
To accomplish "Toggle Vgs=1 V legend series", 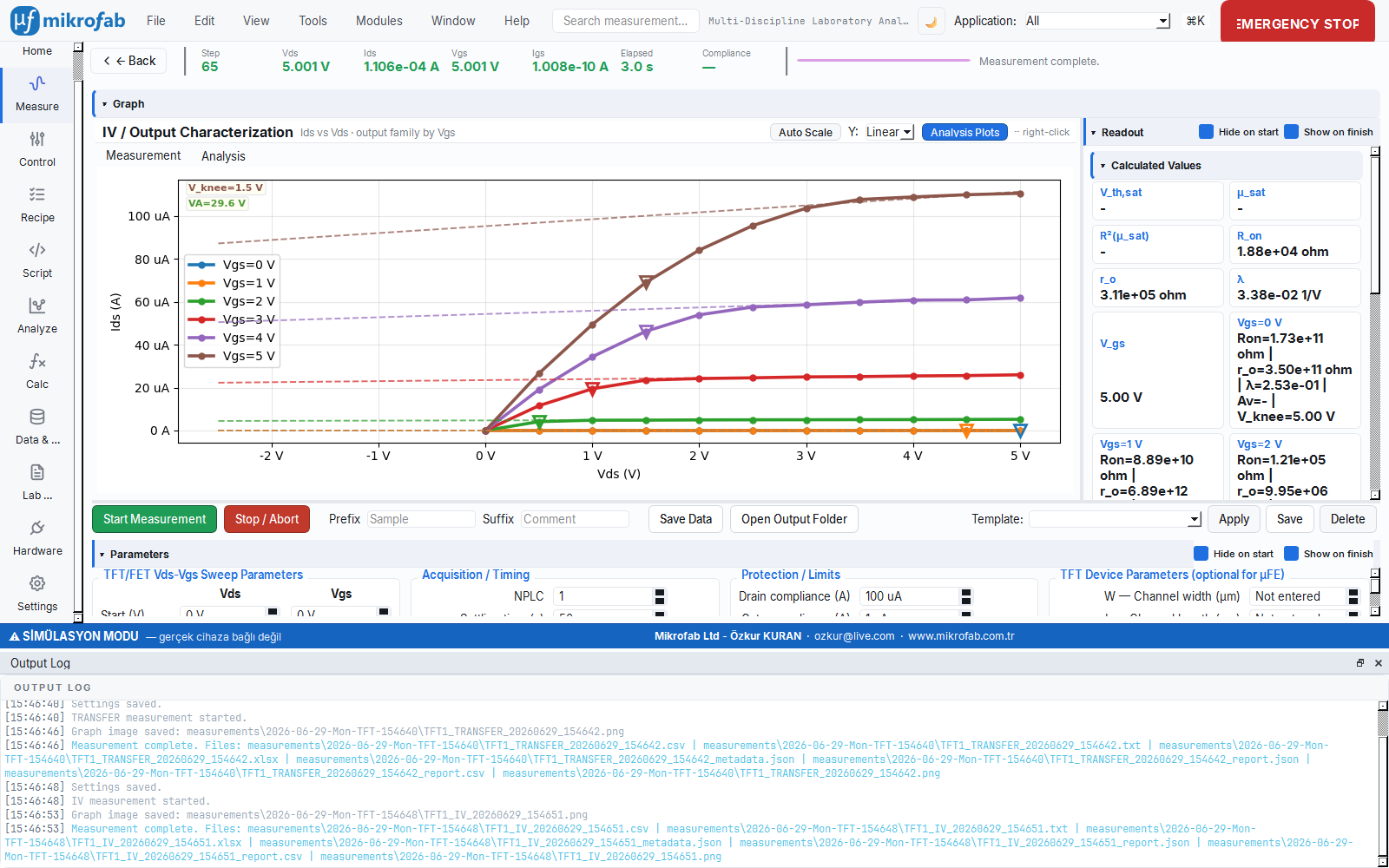I will click(232, 283).
